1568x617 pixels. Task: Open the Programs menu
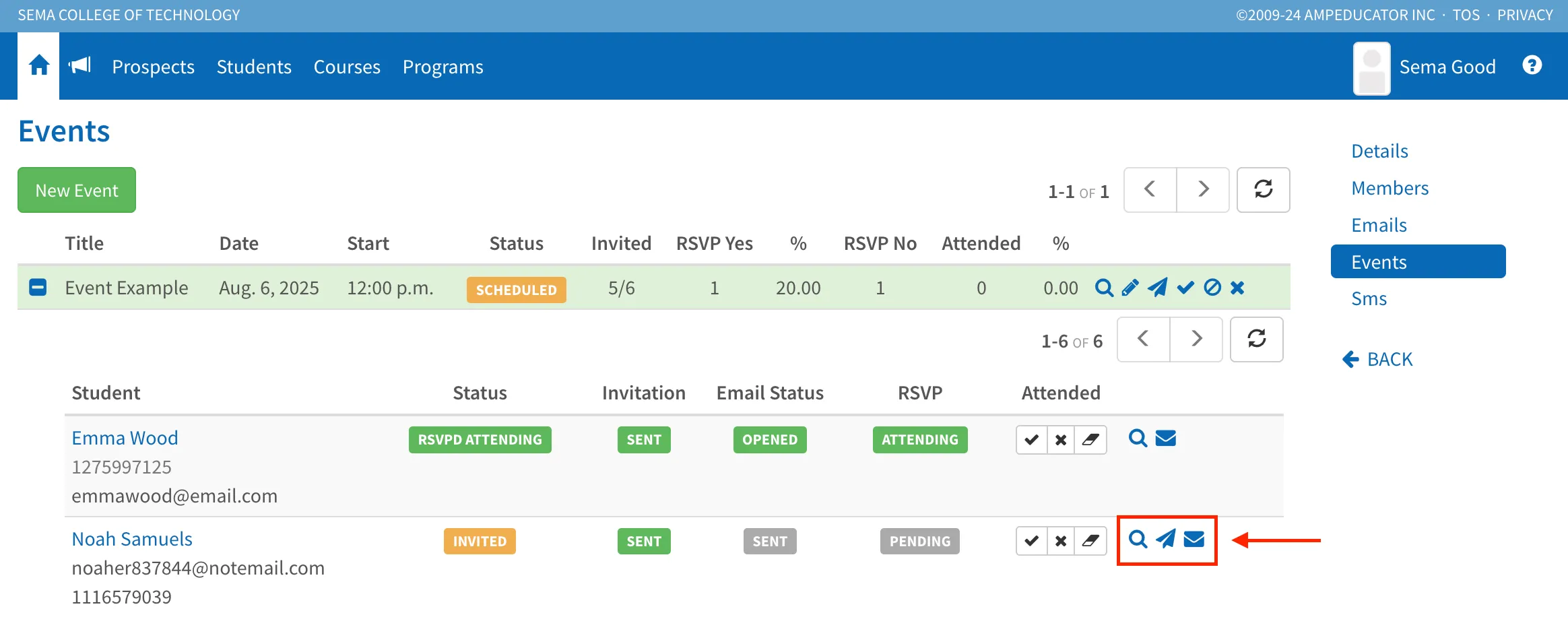443,67
